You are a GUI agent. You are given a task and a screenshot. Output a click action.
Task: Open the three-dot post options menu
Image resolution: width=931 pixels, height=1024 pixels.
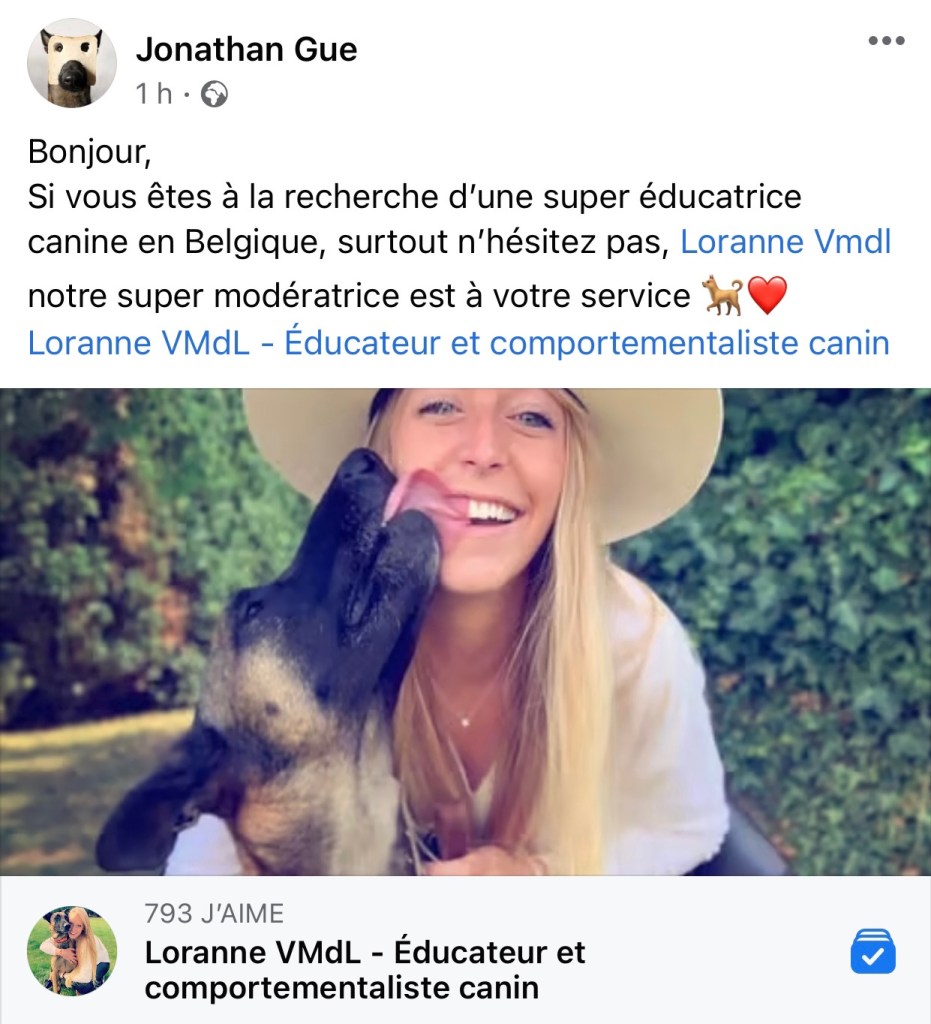click(886, 40)
